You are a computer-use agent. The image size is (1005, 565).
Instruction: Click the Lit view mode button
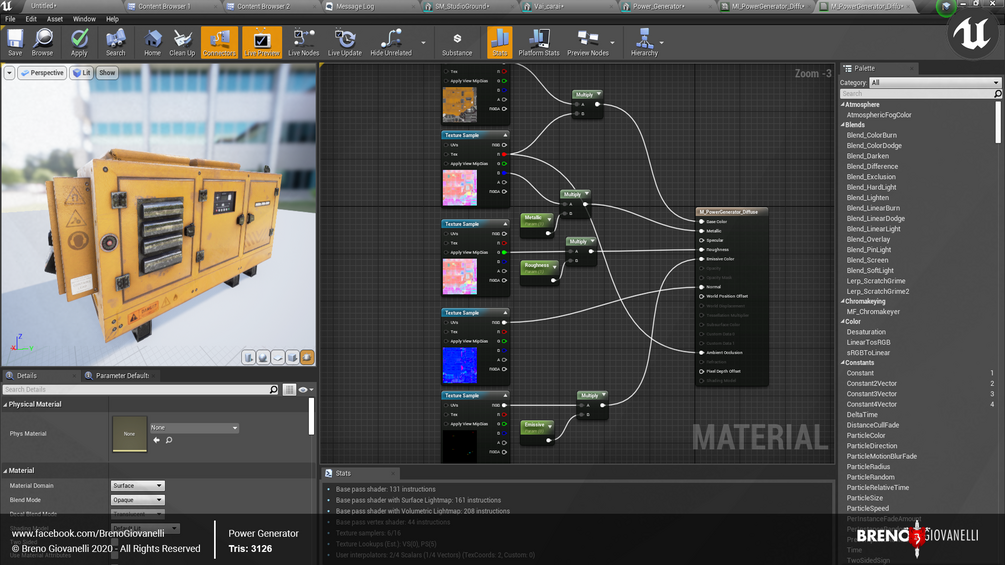pos(81,73)
